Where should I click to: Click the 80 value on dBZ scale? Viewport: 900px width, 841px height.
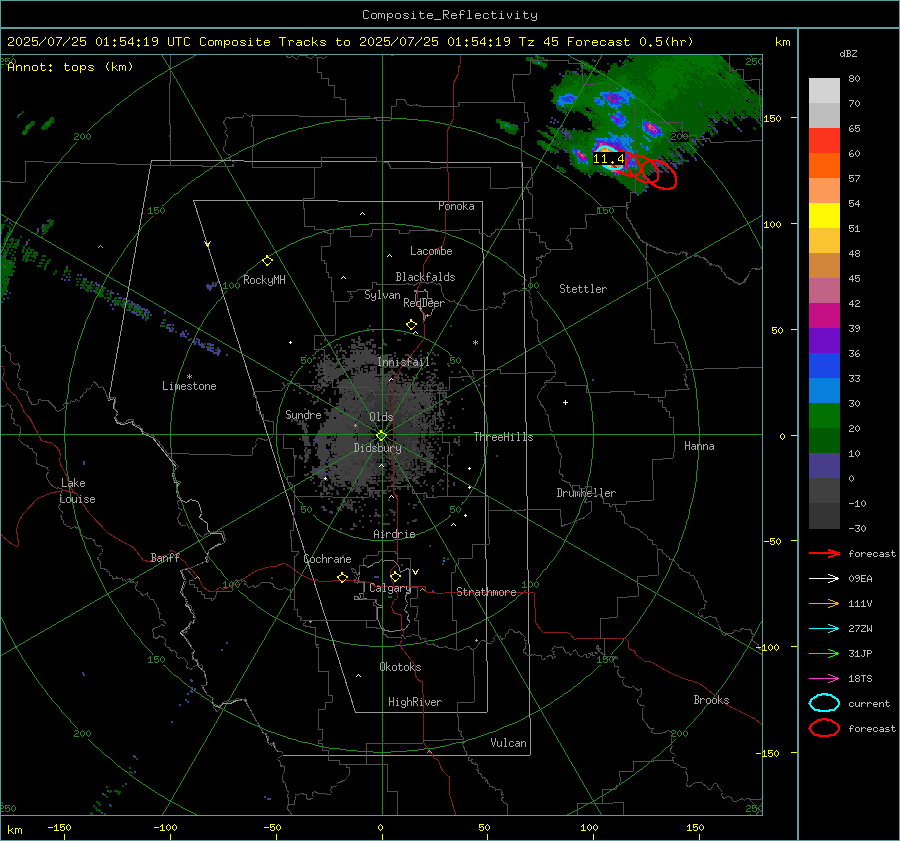[854, 79]
